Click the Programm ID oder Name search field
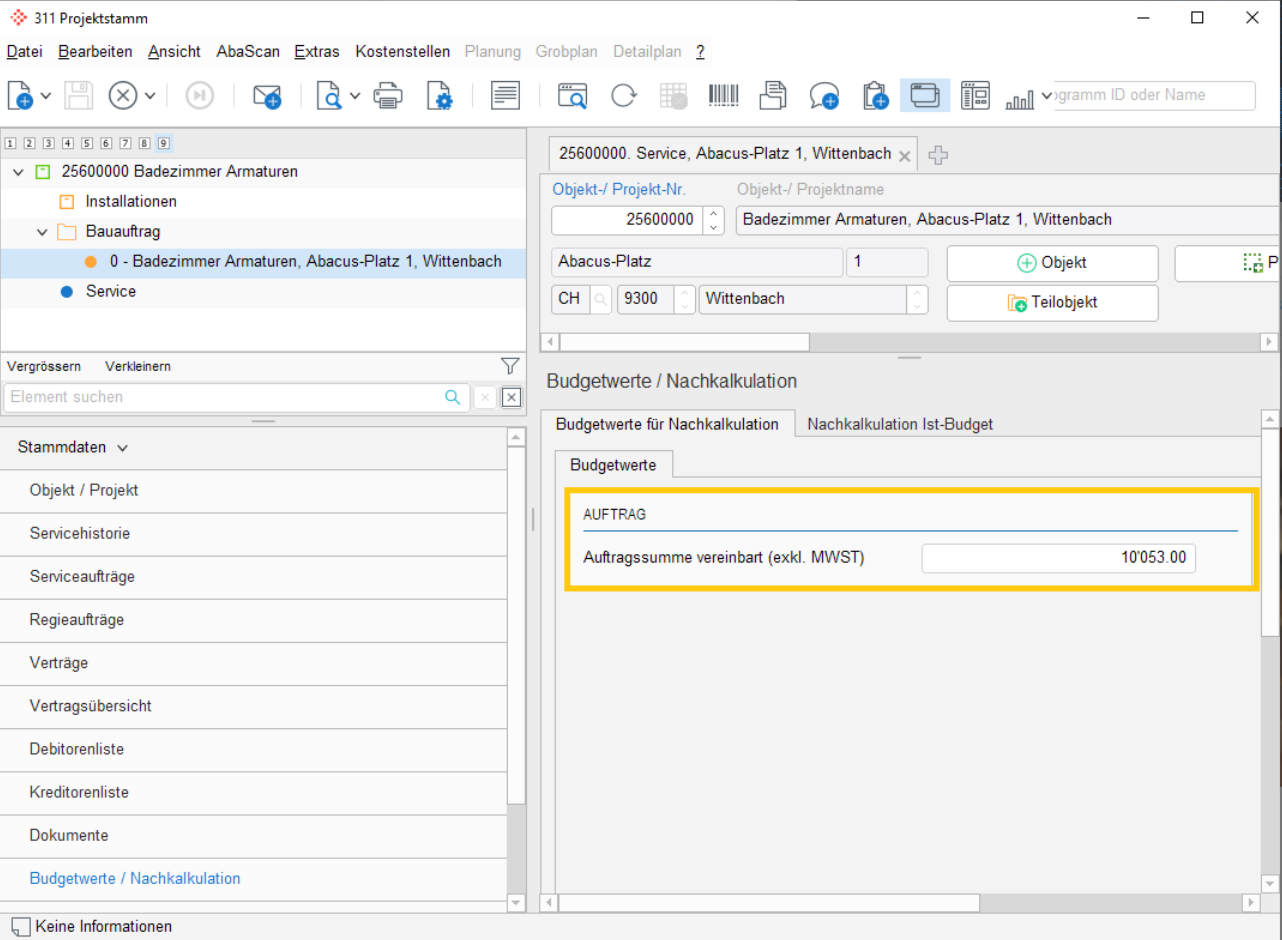This screenshot has width=1282, height=940. point(1155,96)
